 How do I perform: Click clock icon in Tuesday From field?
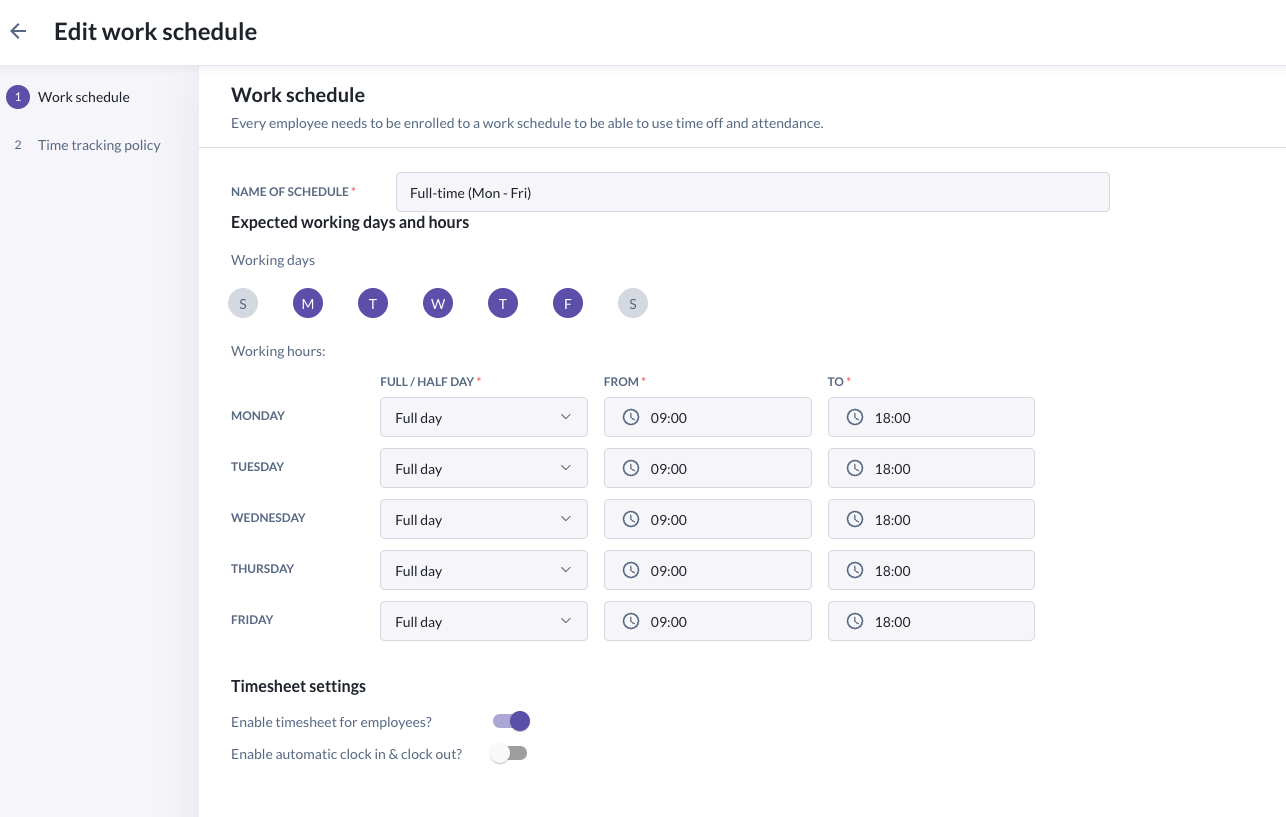click(631, 468)
